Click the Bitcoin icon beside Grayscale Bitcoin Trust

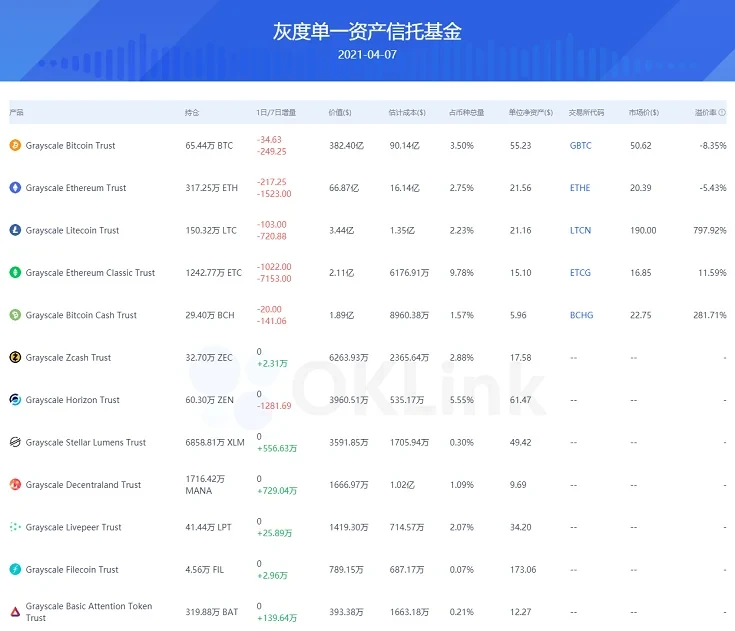tap(15, 146)
